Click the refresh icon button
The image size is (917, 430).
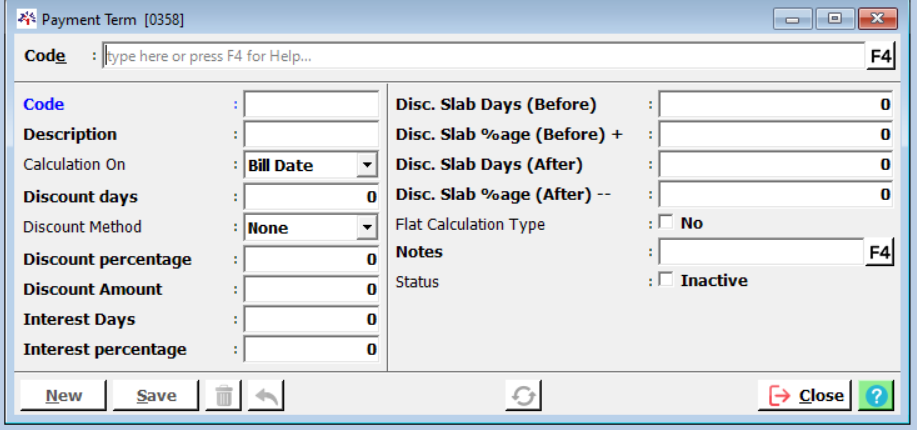(523, 396)
